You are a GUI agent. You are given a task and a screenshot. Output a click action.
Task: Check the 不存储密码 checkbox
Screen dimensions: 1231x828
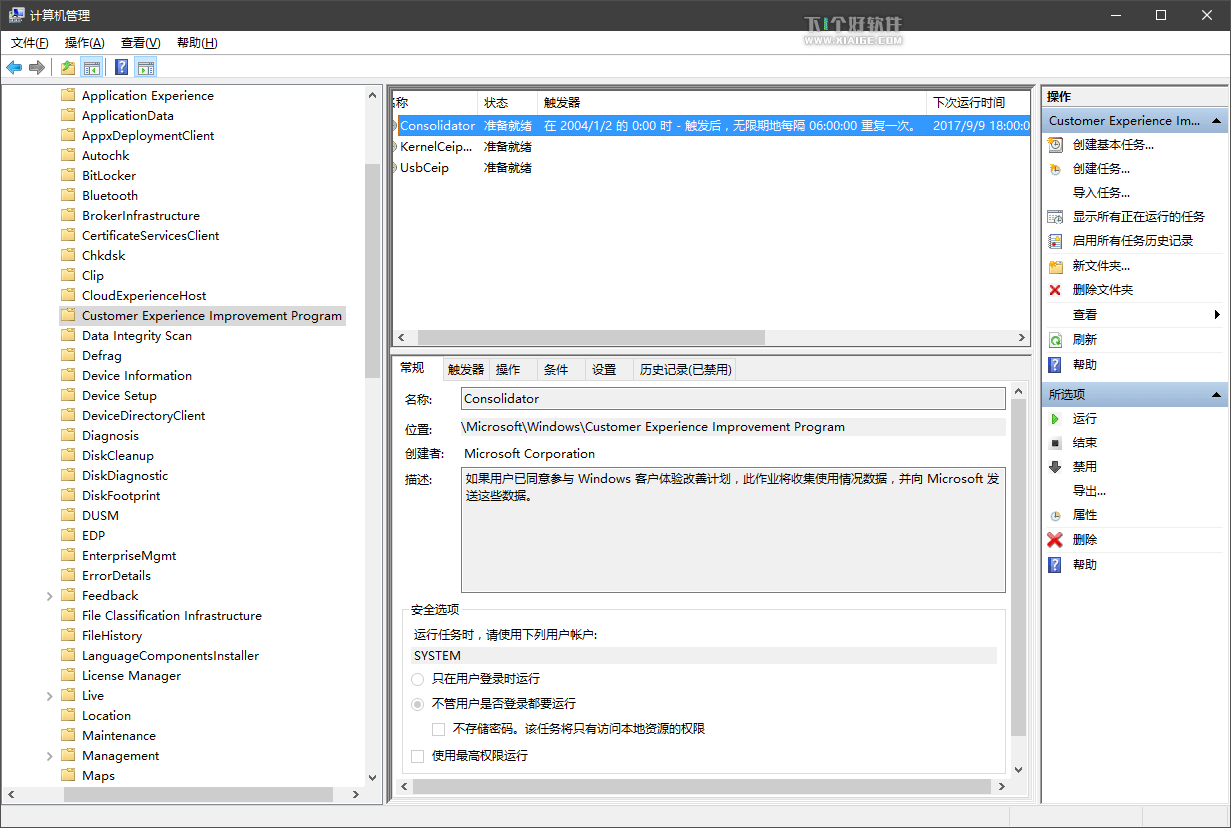coord(438,728)
